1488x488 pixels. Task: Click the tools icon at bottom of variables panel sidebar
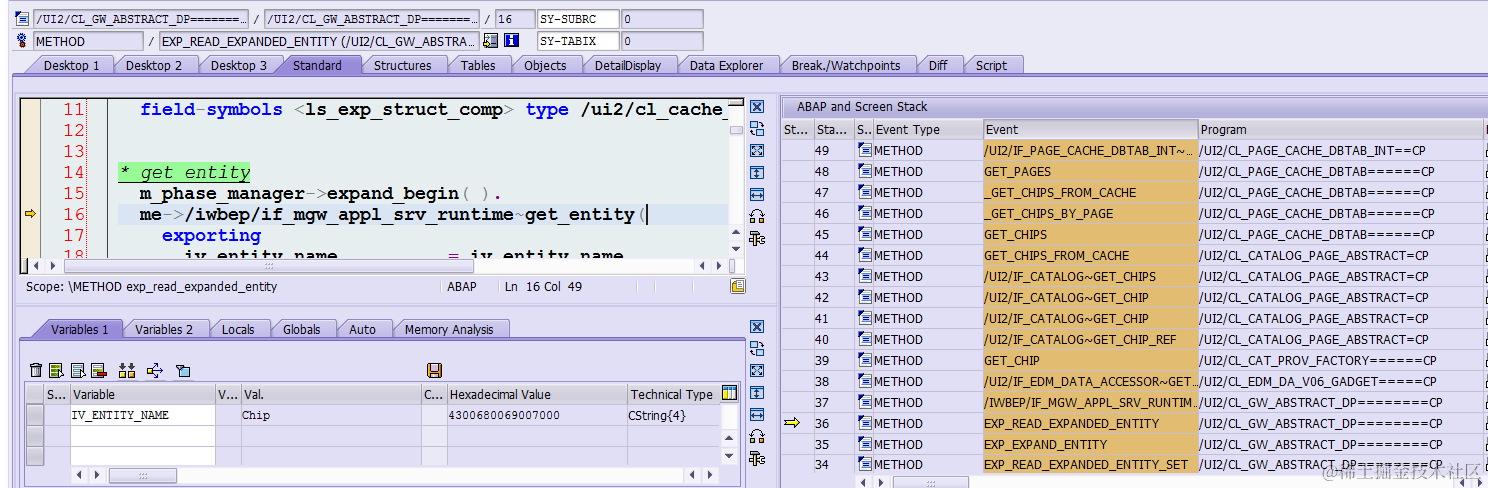click(x=757, y=458)
